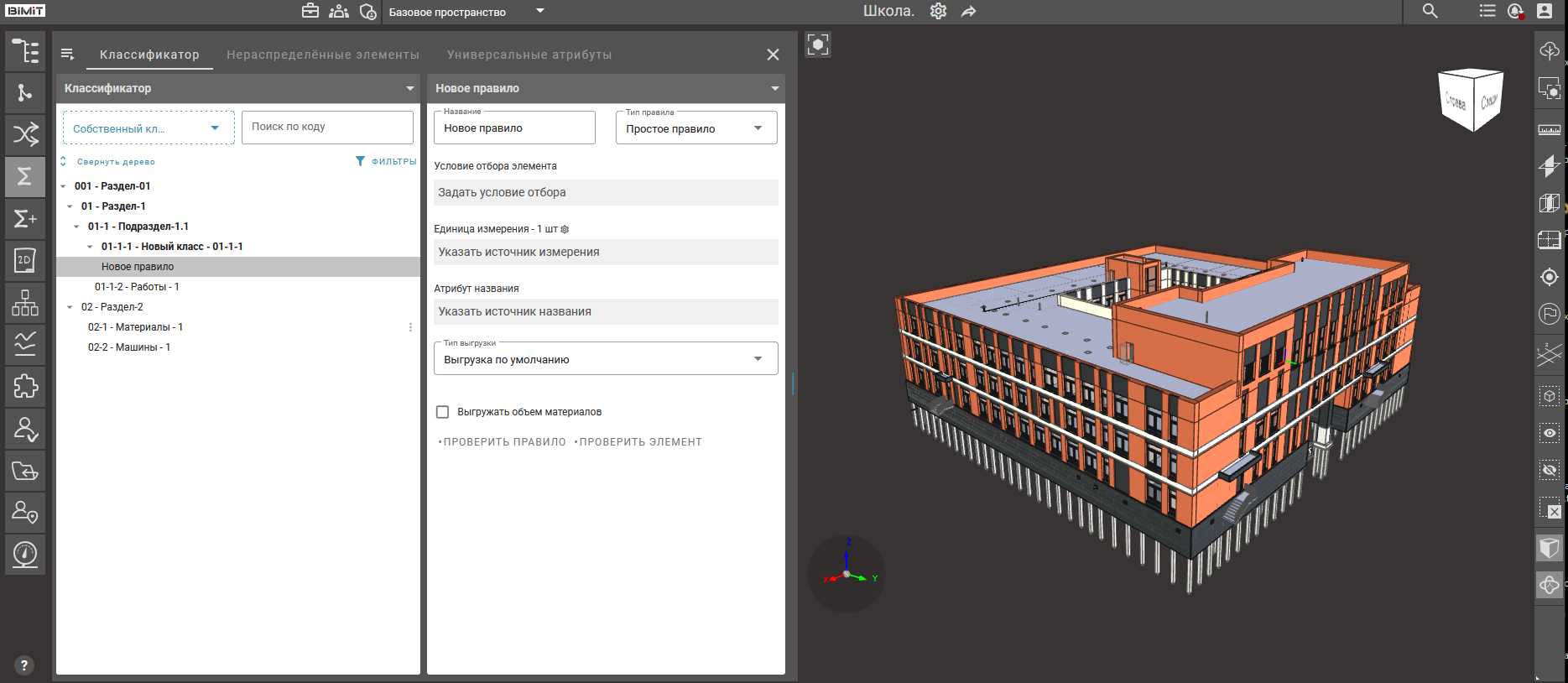1568x683 pixels.
Task: Click the shuffle crossed-arrows icon
Action: pos(25,134)
